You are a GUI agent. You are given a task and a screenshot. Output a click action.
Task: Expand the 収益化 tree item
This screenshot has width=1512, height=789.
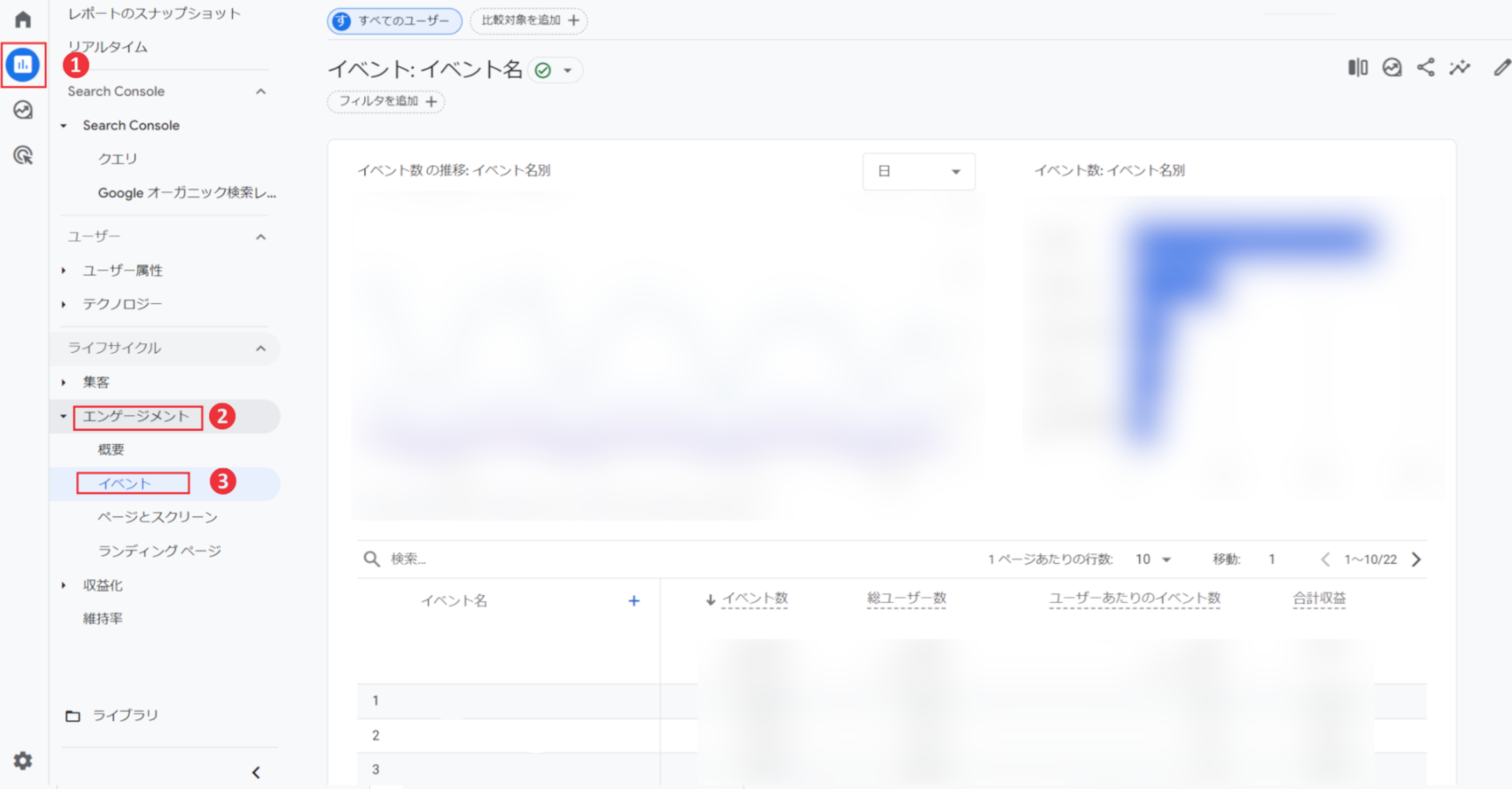click(x=63, y=586)
